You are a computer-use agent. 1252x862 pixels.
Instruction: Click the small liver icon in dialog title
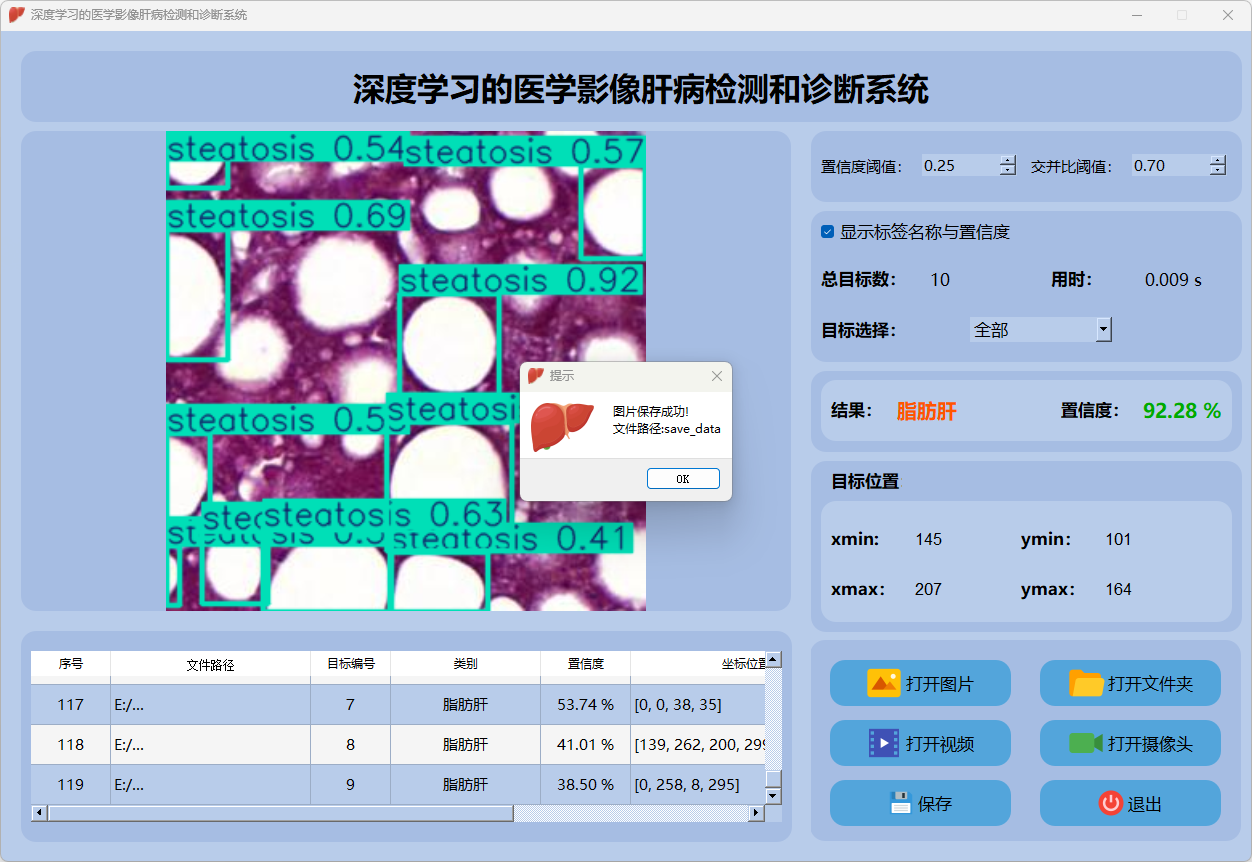[x=536, y=376]
